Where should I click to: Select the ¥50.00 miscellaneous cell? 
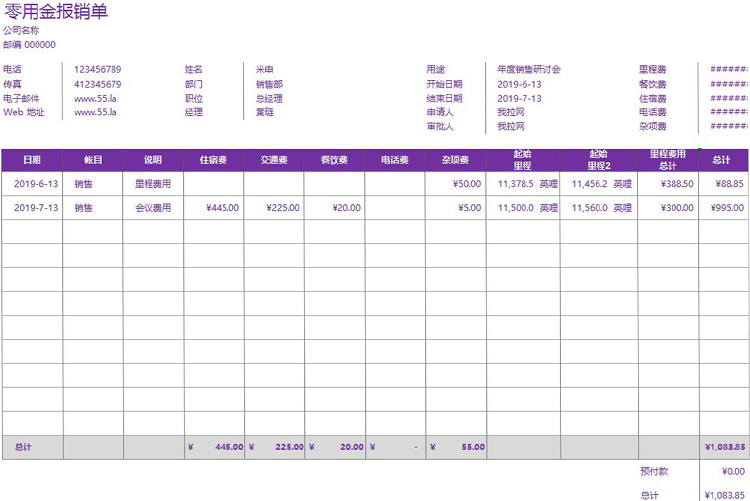coord(455,184)
